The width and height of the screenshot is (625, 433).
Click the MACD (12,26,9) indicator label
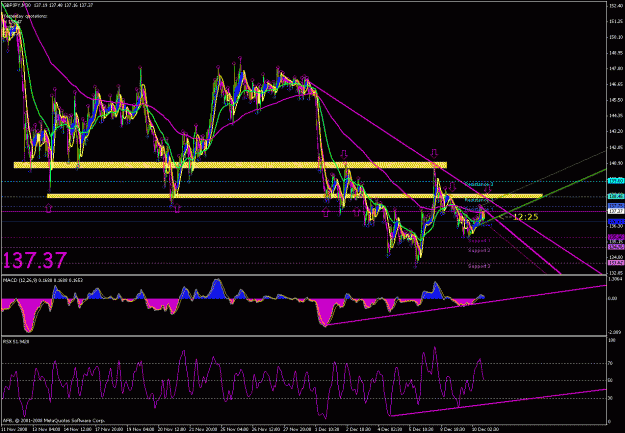43,280
